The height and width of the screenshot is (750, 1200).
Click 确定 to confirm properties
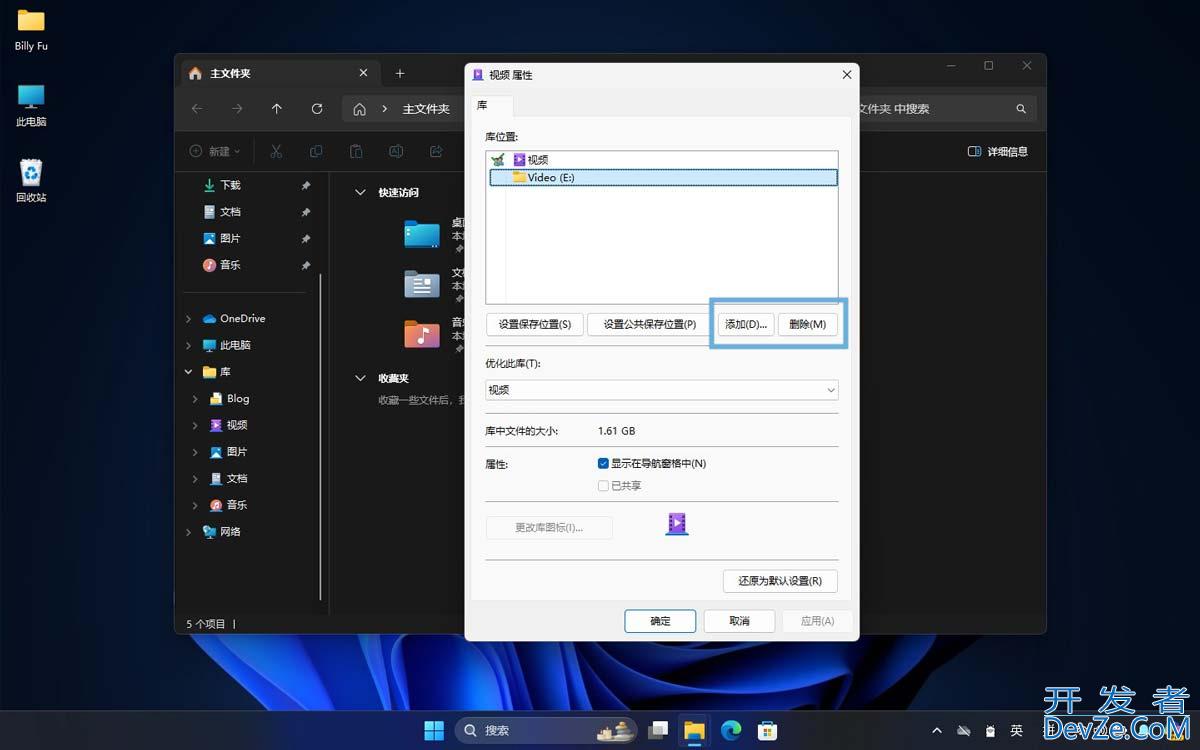point(661,621)
